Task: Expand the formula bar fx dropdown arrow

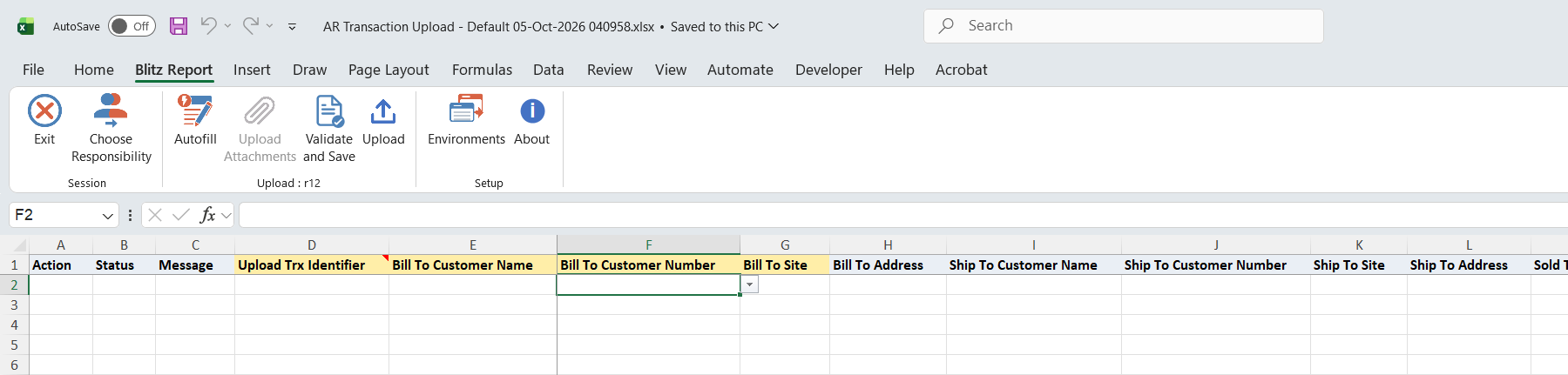Action: tap(226, 215)
